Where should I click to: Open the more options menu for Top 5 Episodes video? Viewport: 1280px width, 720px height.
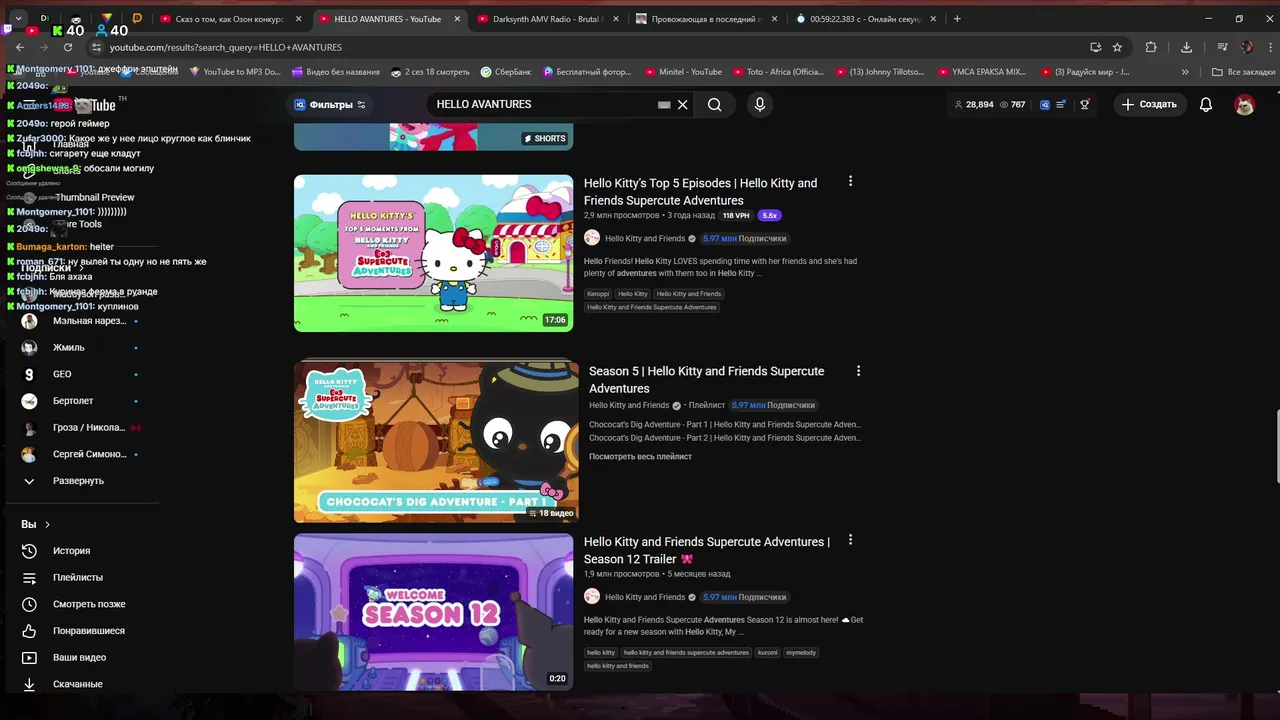click(850, 181)
